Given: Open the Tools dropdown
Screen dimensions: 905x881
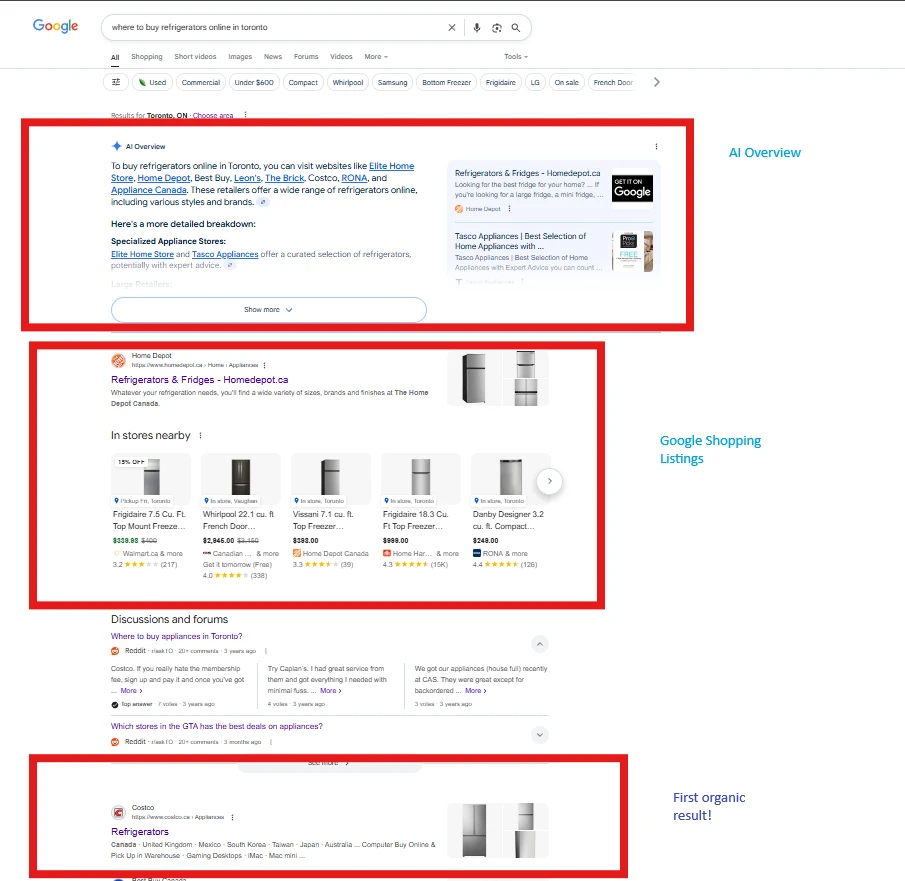Looking at the screenshot, I should pyautogui.click(x=515, y=57).
